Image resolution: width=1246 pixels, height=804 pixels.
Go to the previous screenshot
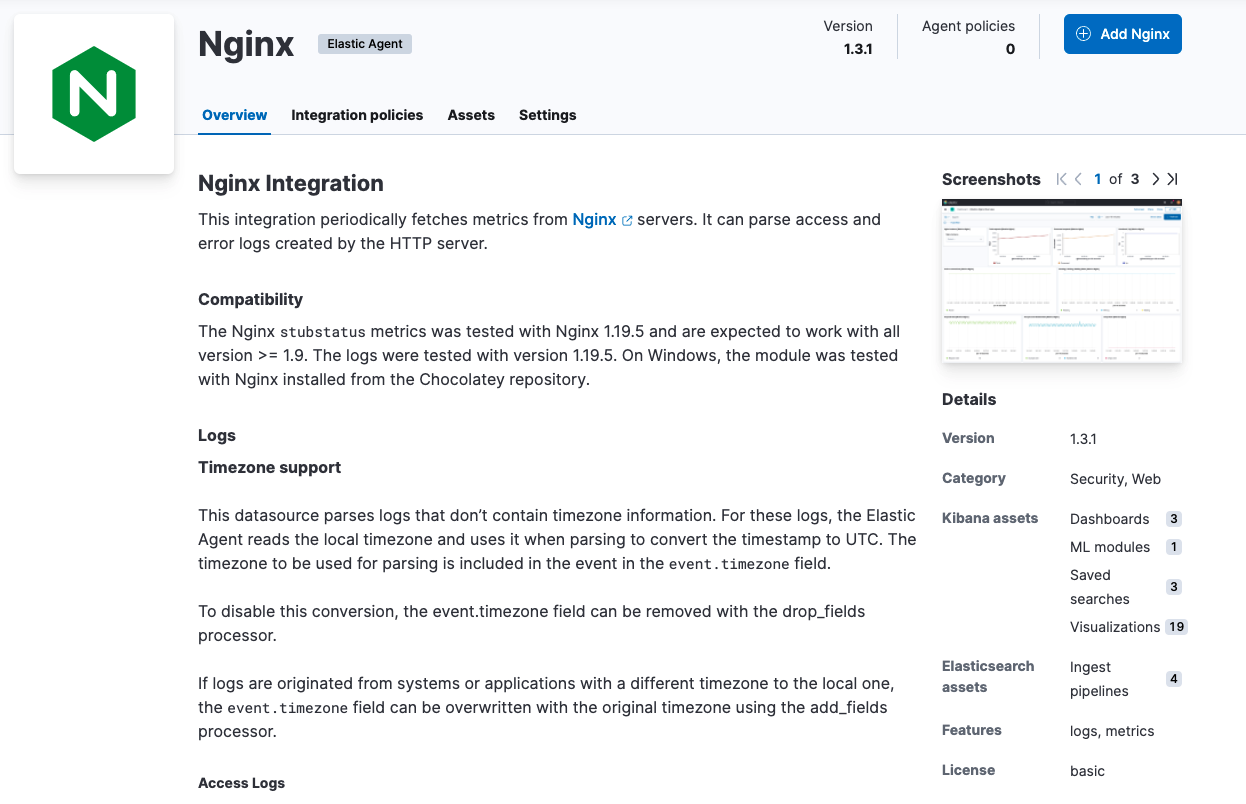tap(1078, 179)
